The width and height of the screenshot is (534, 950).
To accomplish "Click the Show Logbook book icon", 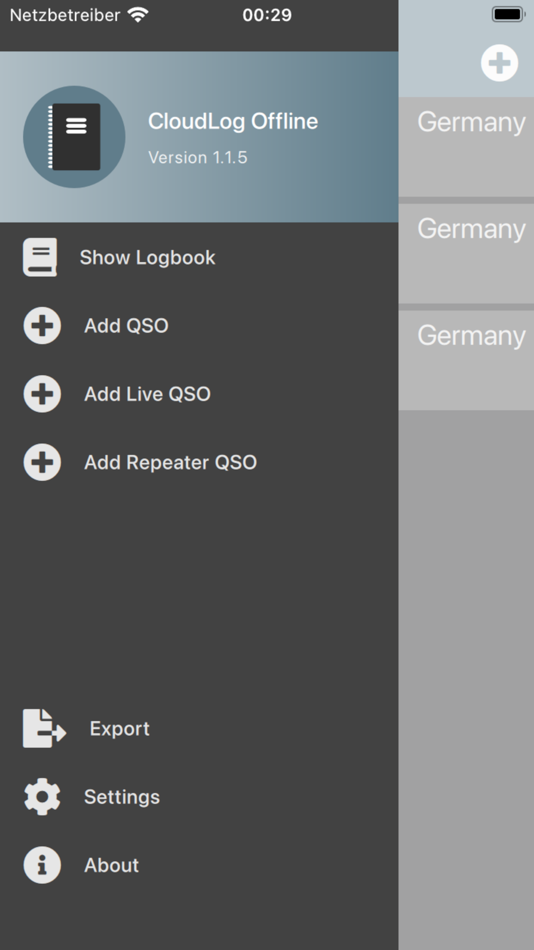I will (x=40, y=257).
